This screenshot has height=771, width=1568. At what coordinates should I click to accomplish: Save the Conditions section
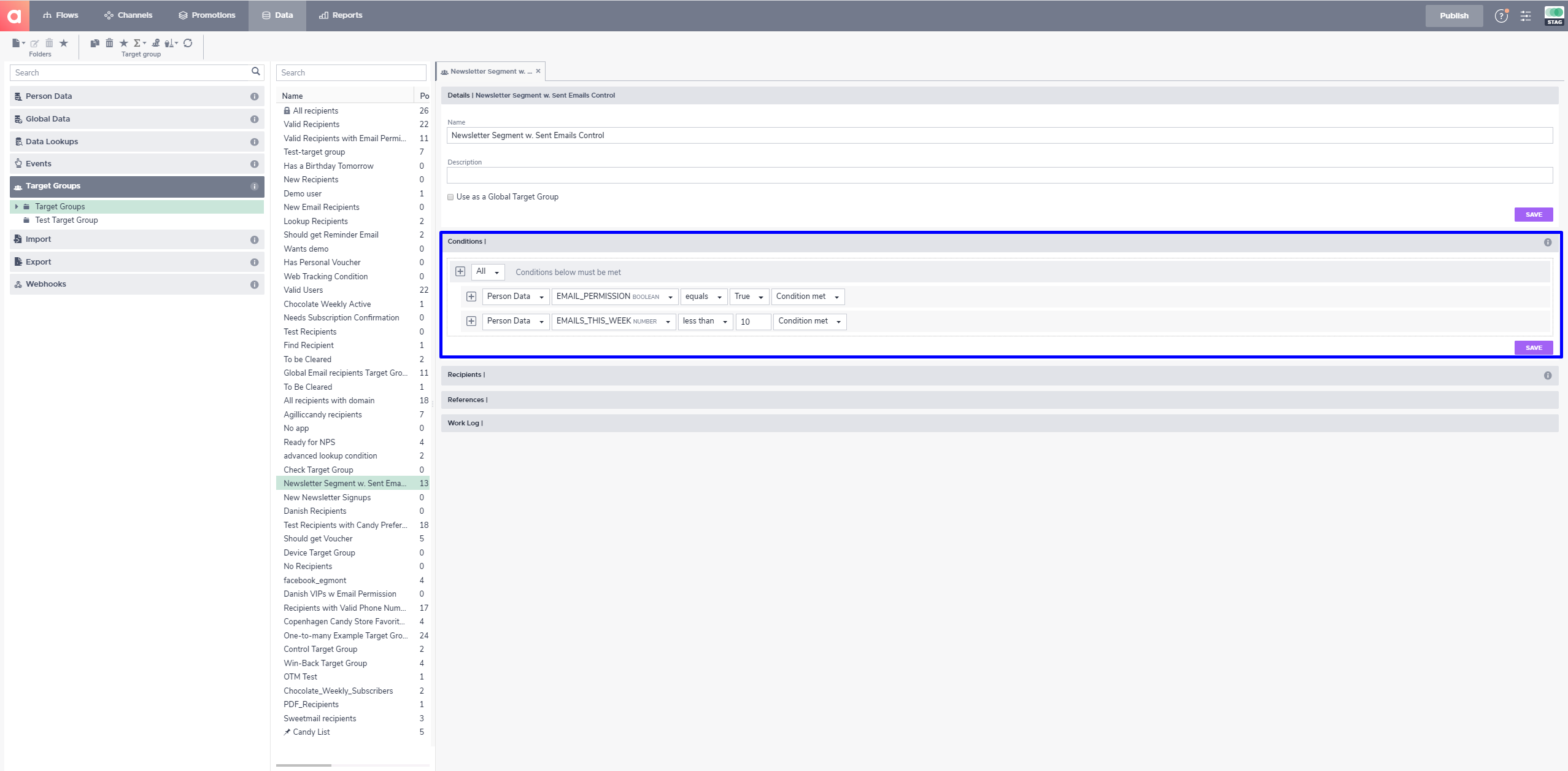coord(1534,347)
